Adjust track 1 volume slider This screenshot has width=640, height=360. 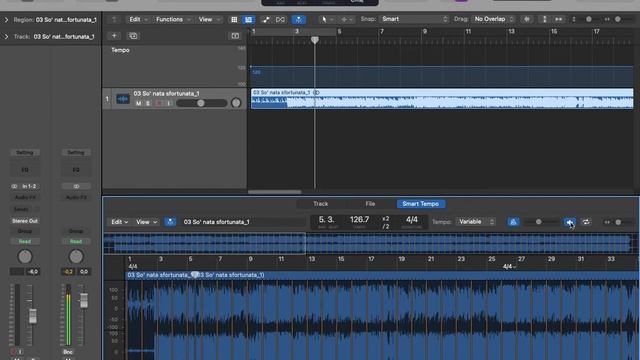coord(202,103)
